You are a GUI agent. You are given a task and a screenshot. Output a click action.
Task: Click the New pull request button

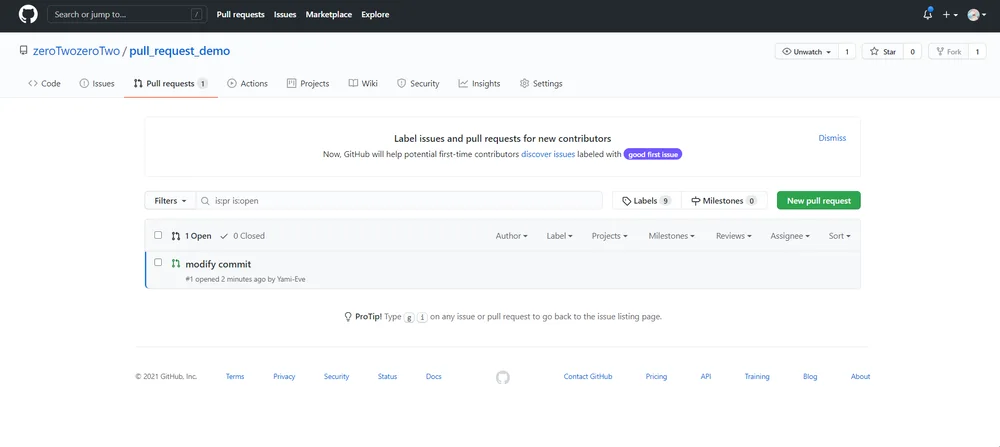pos(818,201)
